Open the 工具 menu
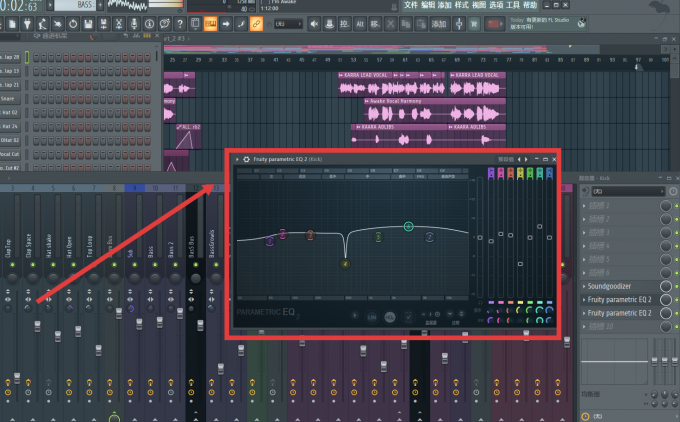 click(513, 5)
